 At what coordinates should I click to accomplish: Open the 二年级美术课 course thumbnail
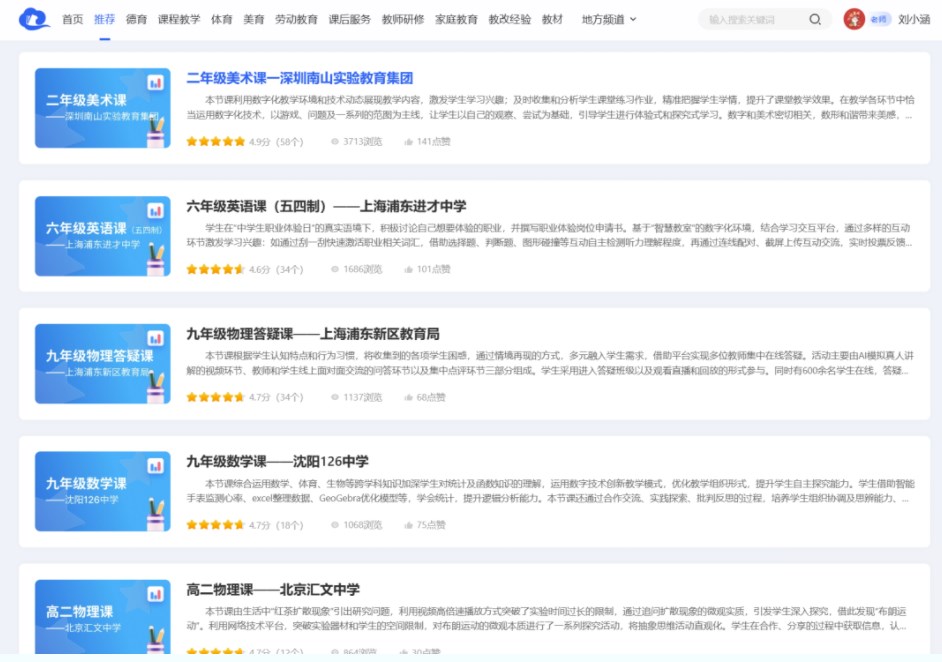coord(103,108)
